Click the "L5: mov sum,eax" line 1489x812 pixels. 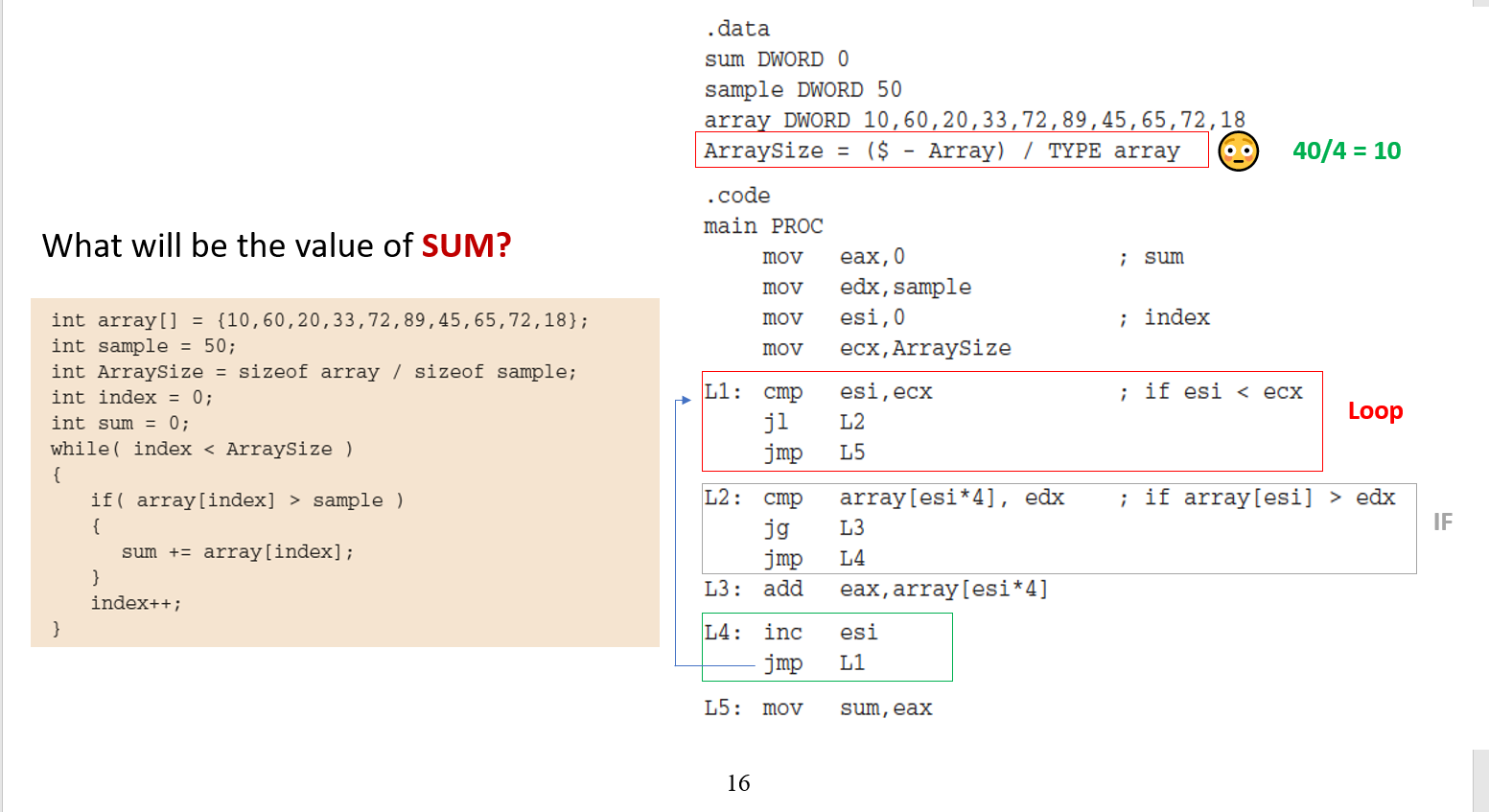818,708
